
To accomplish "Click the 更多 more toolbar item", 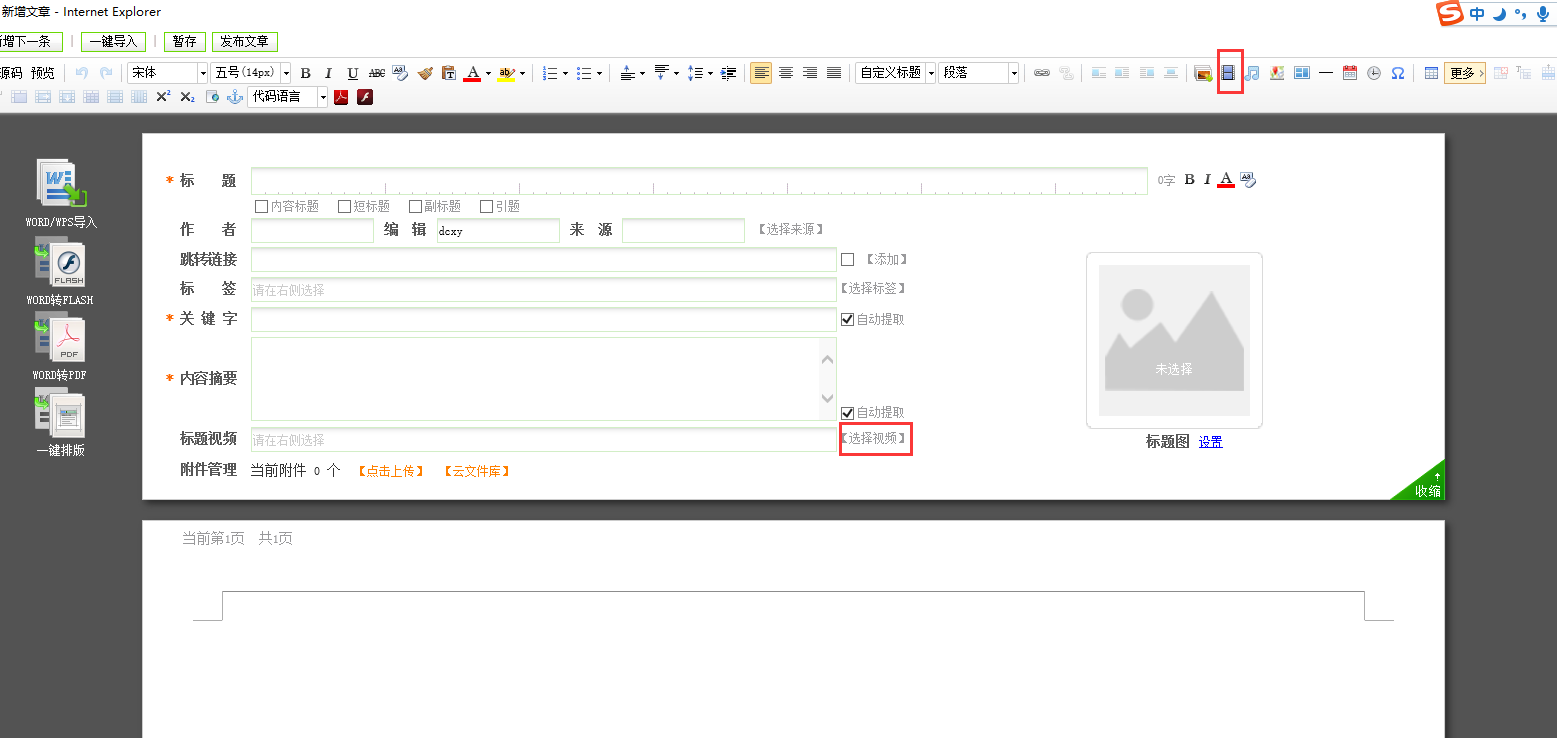I will [x=1464, y=73].
